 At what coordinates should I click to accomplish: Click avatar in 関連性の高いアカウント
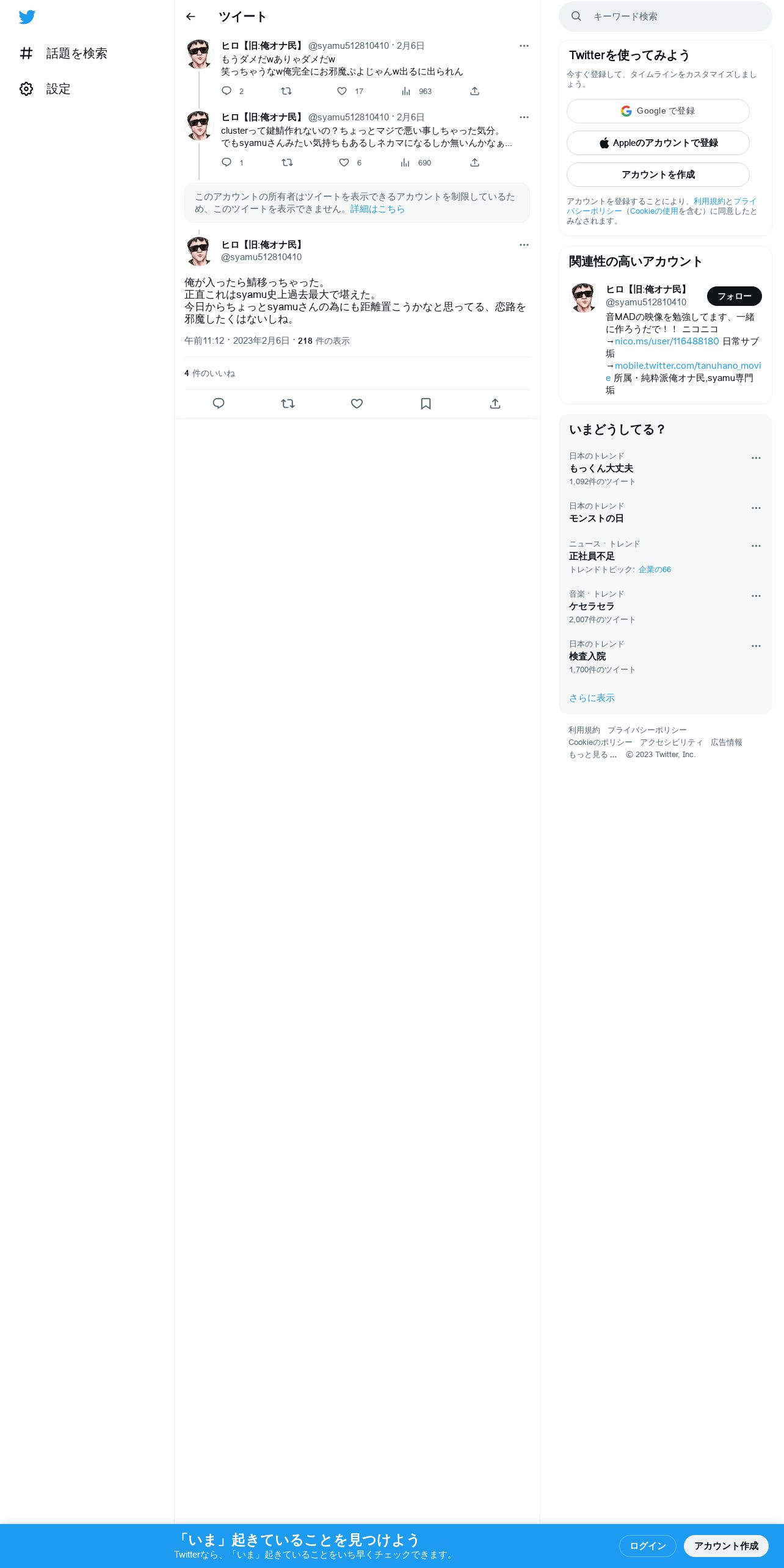584,297
